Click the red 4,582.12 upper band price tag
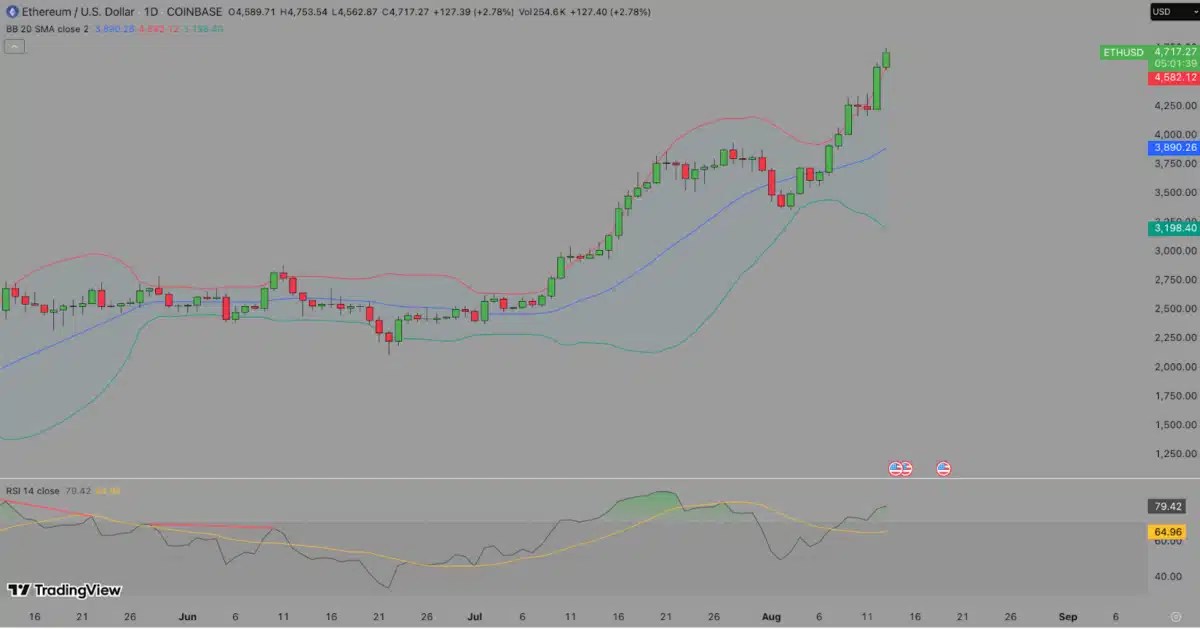Image resolution: width=1200 pixels, height=629 pixels. coord(1174,77)
